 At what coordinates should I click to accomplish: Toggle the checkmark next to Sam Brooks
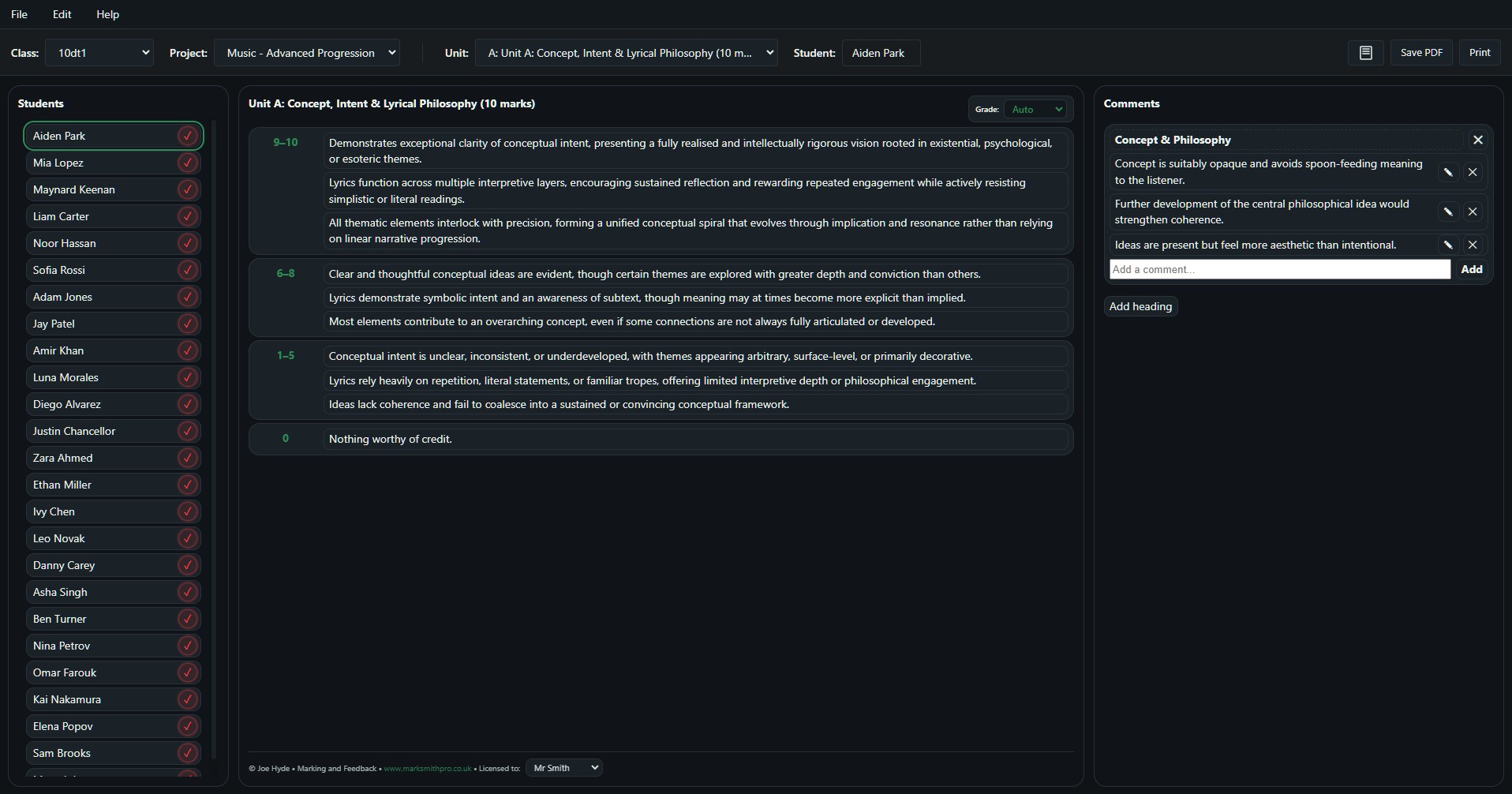pos(186,753)
